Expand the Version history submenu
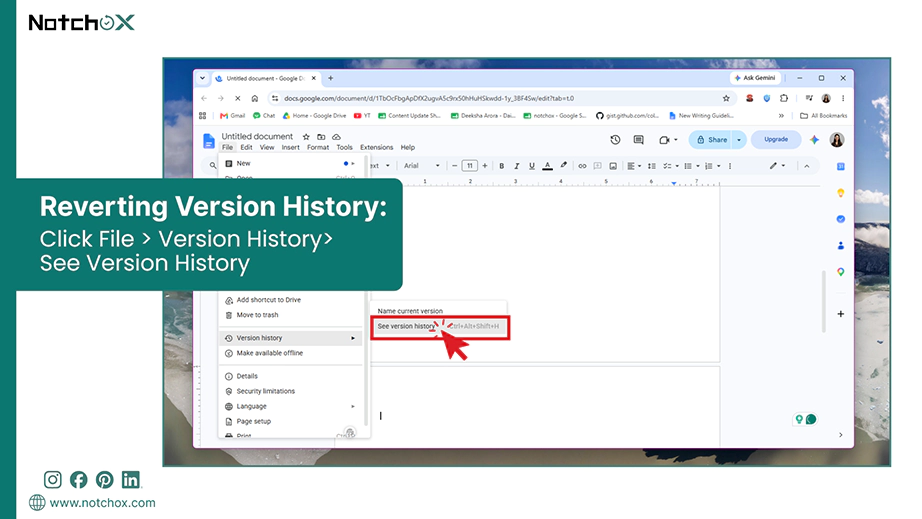The width and height of the screenshot is (922, 519). coord(291,338)
